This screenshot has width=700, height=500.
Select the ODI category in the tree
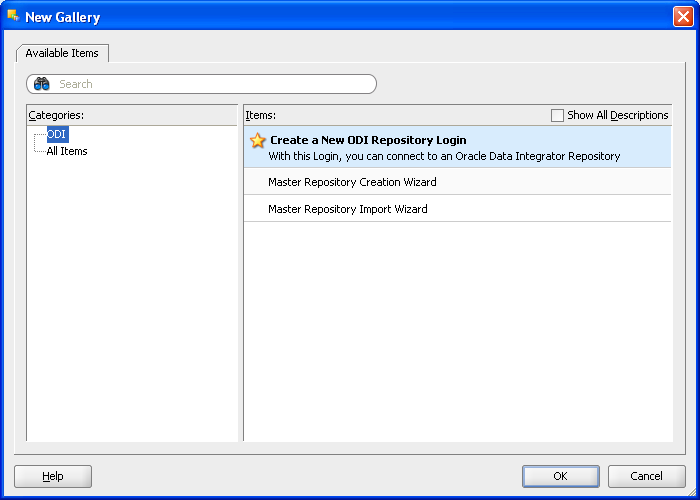[57, 134]
